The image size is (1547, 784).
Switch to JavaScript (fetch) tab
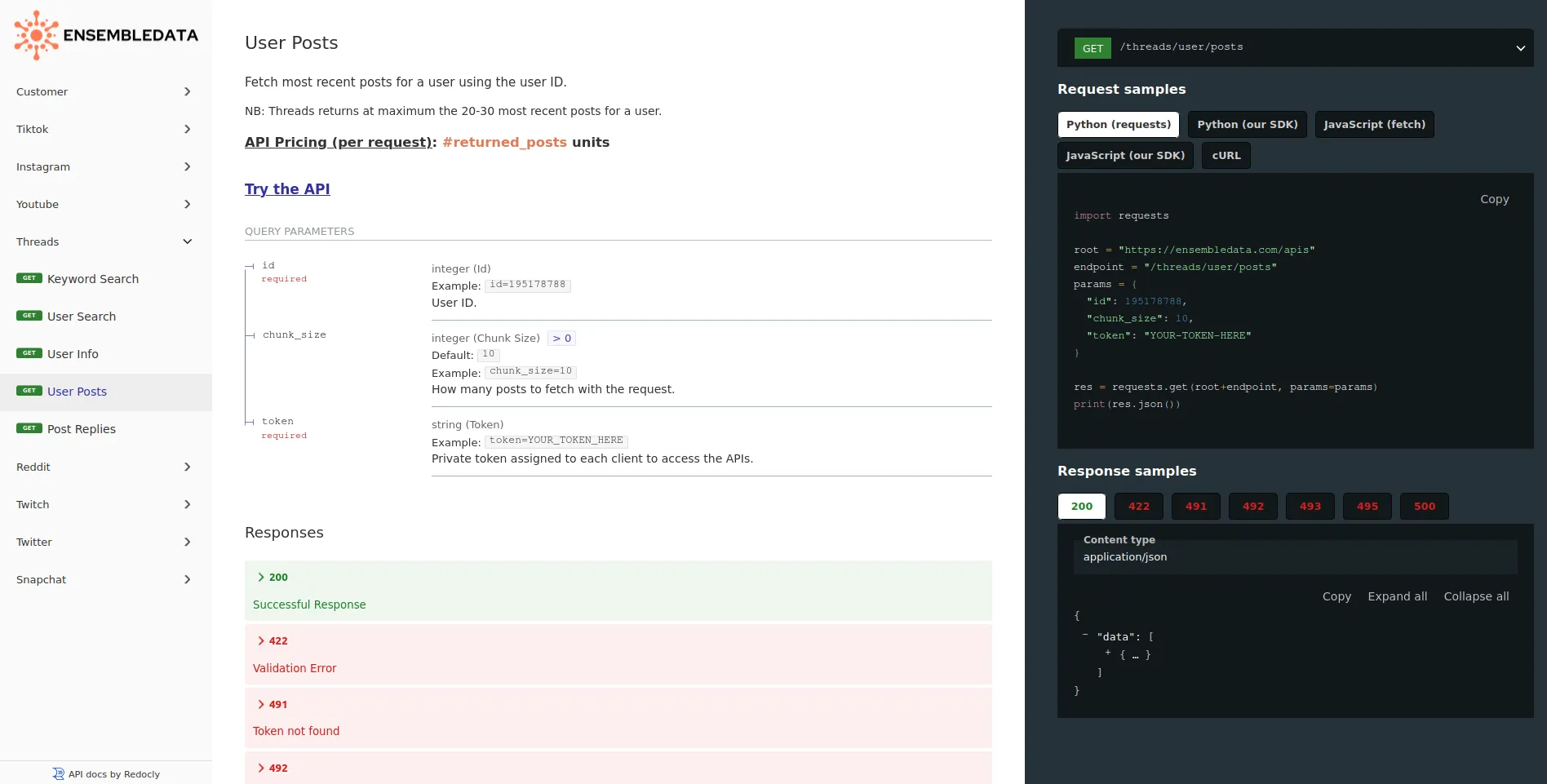point(1374,124)
